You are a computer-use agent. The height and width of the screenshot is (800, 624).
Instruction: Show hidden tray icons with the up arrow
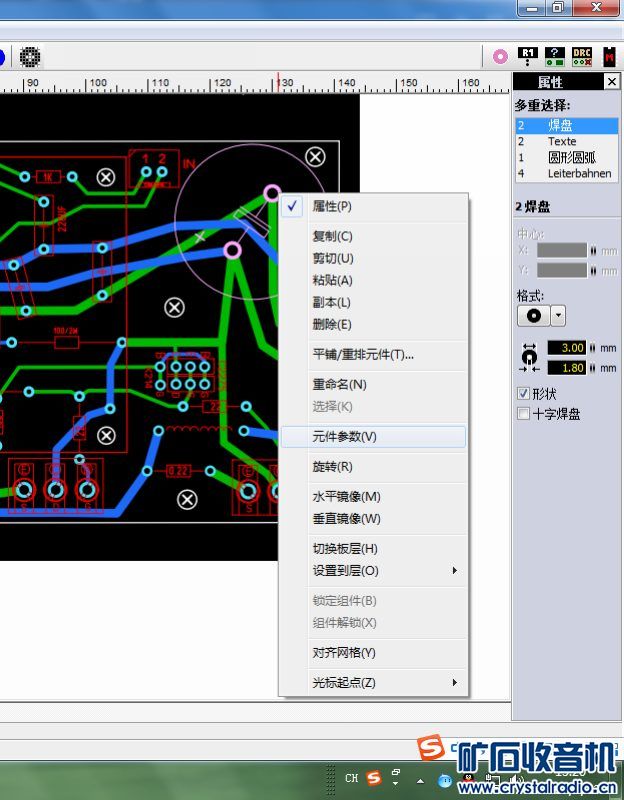pyautogui.click(x=420, y=781)
